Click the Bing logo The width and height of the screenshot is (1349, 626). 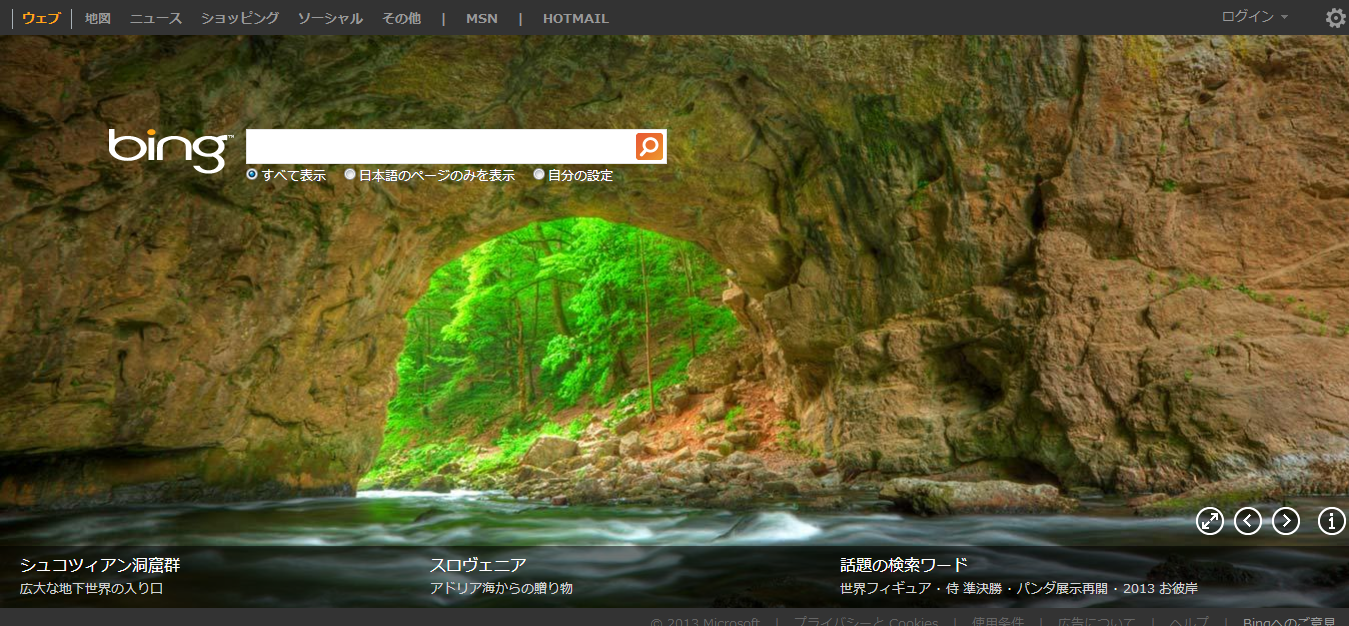(170, 150)
